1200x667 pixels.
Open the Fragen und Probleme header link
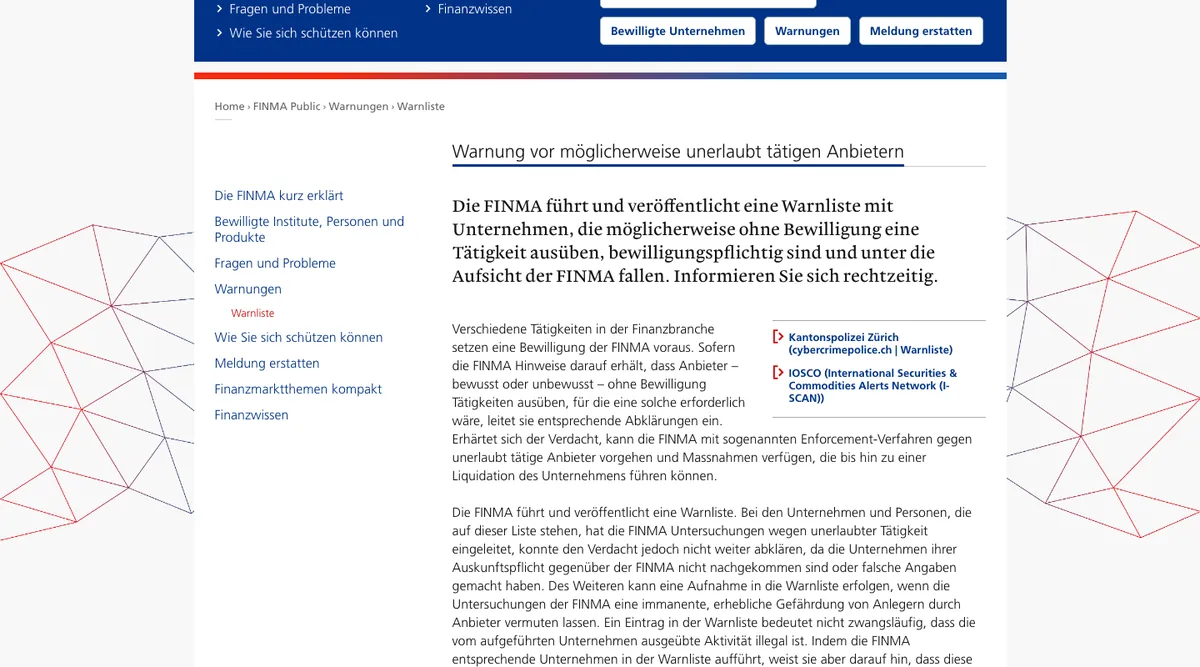point(290,9)
